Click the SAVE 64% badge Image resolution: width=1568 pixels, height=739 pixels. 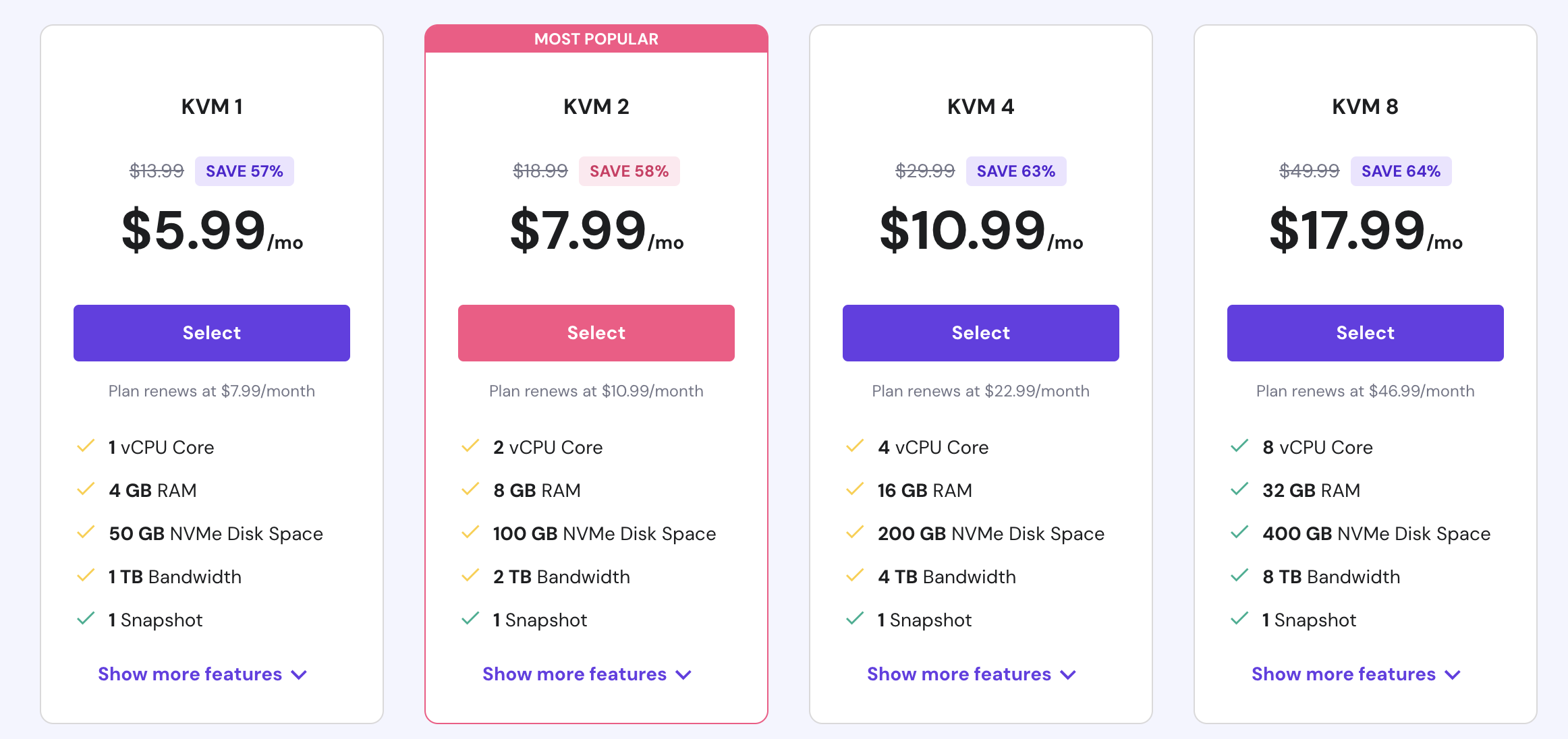1401,171
